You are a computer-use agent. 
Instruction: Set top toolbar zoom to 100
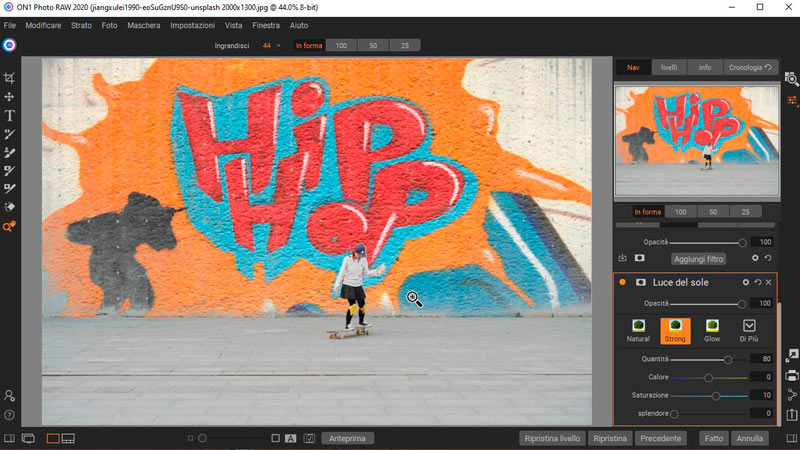click(x=341, y=45)
